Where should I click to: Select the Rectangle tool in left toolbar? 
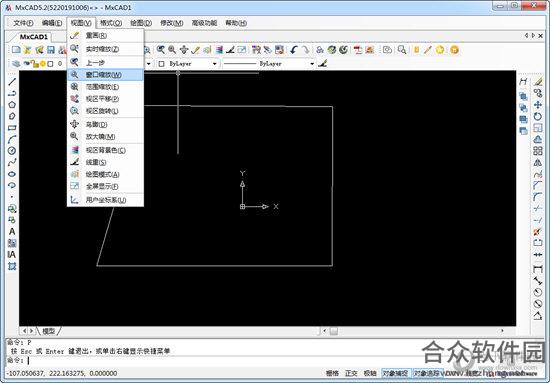tap(12, 128)
